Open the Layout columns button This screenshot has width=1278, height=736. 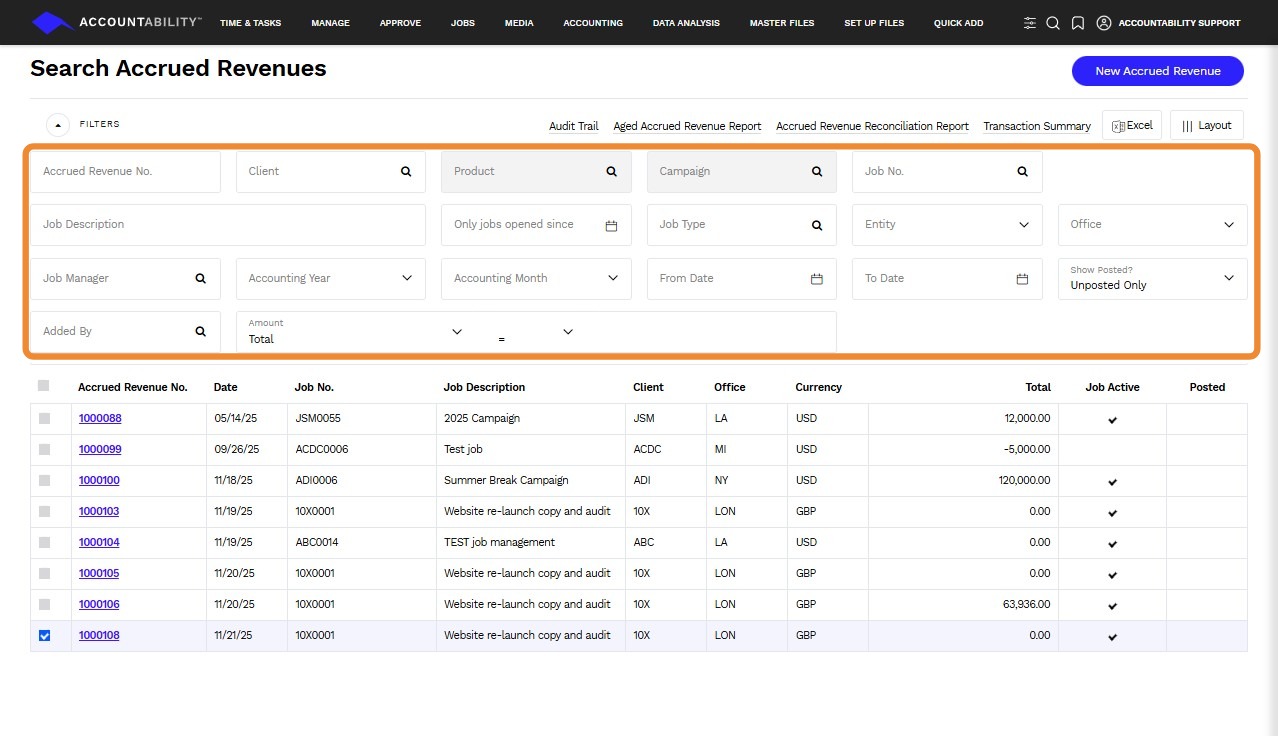pos(1207,125)
